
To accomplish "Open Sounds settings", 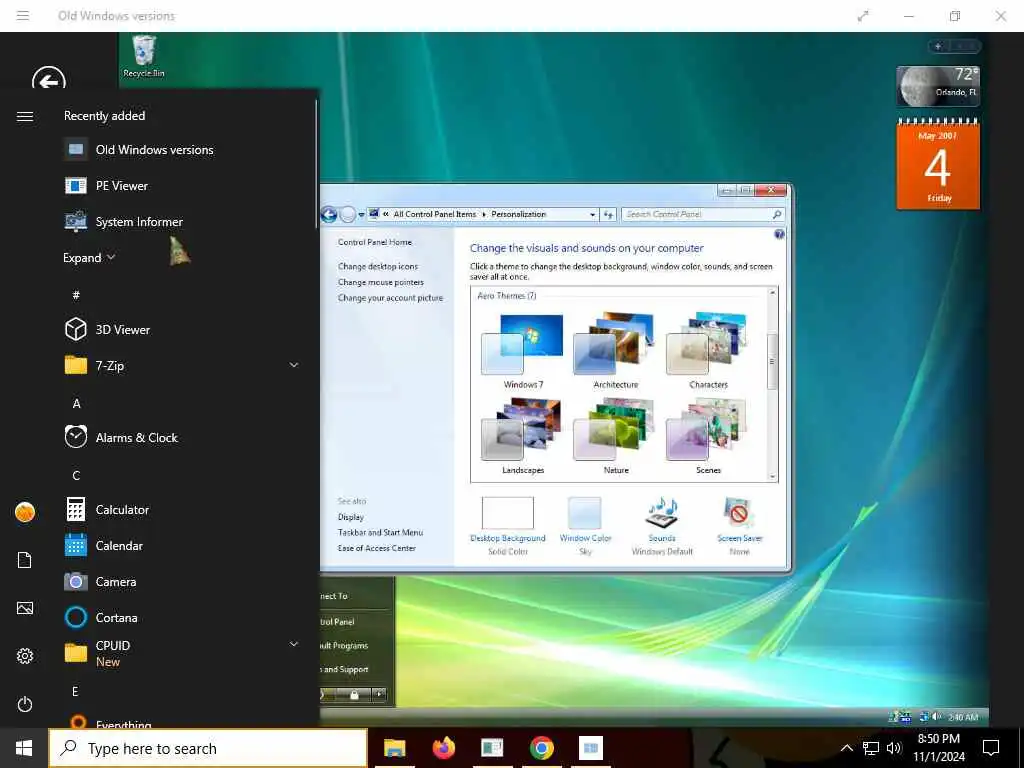I will [x=662, y=526].
